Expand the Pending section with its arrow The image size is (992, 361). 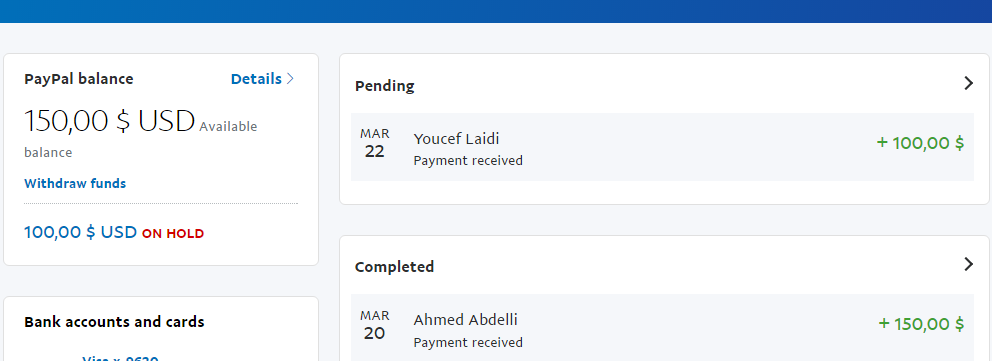click(968, 83)
